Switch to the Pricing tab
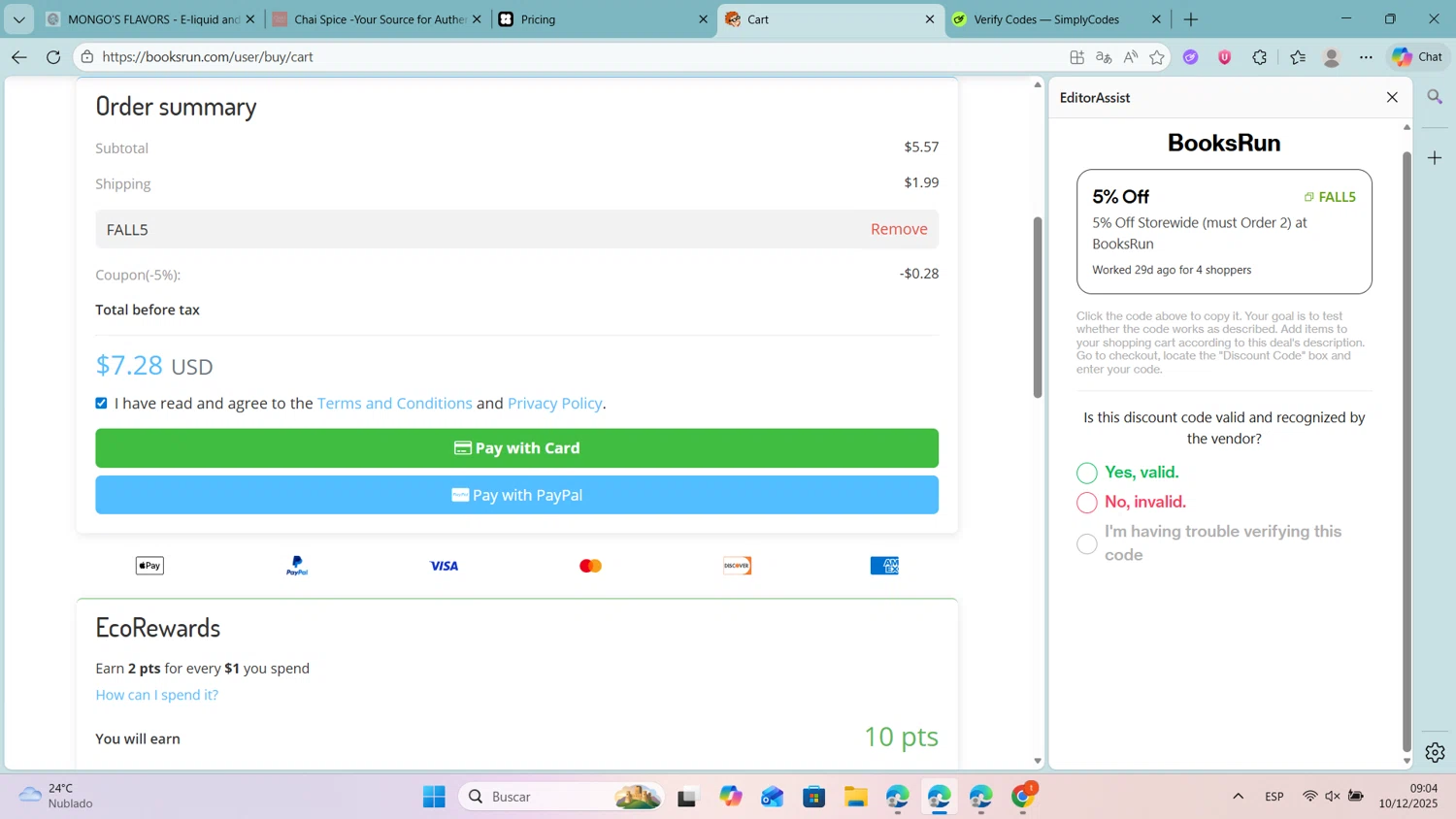Viewport: 1456px width, 819px height. pos(602,19)
